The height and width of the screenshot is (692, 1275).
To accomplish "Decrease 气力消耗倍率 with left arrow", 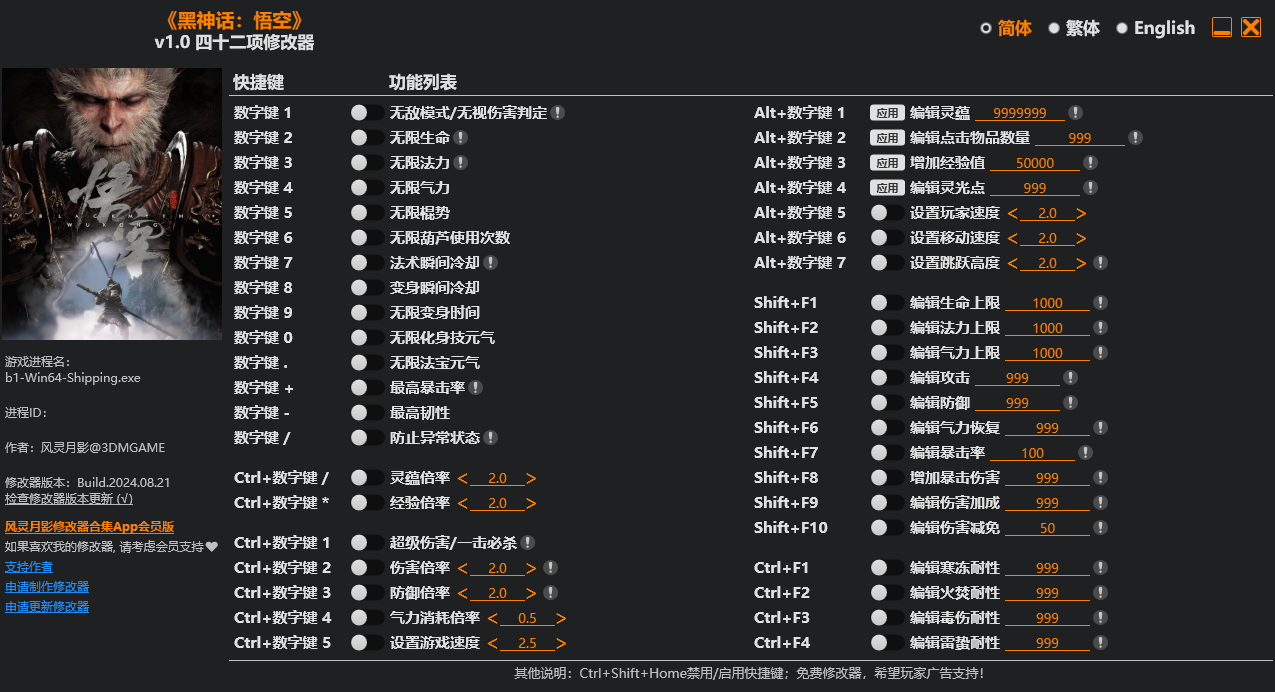I will (491, 617).
